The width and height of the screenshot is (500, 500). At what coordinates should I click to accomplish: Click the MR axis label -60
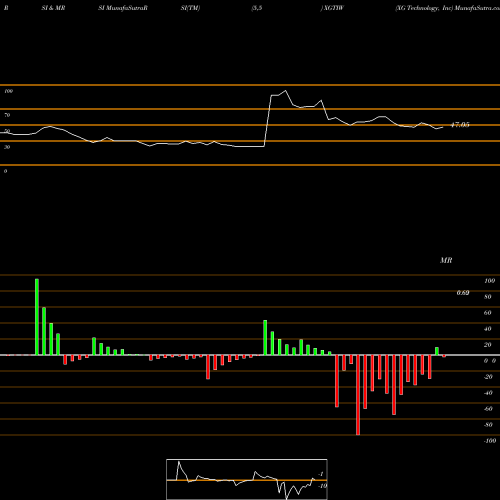[488, 409]
